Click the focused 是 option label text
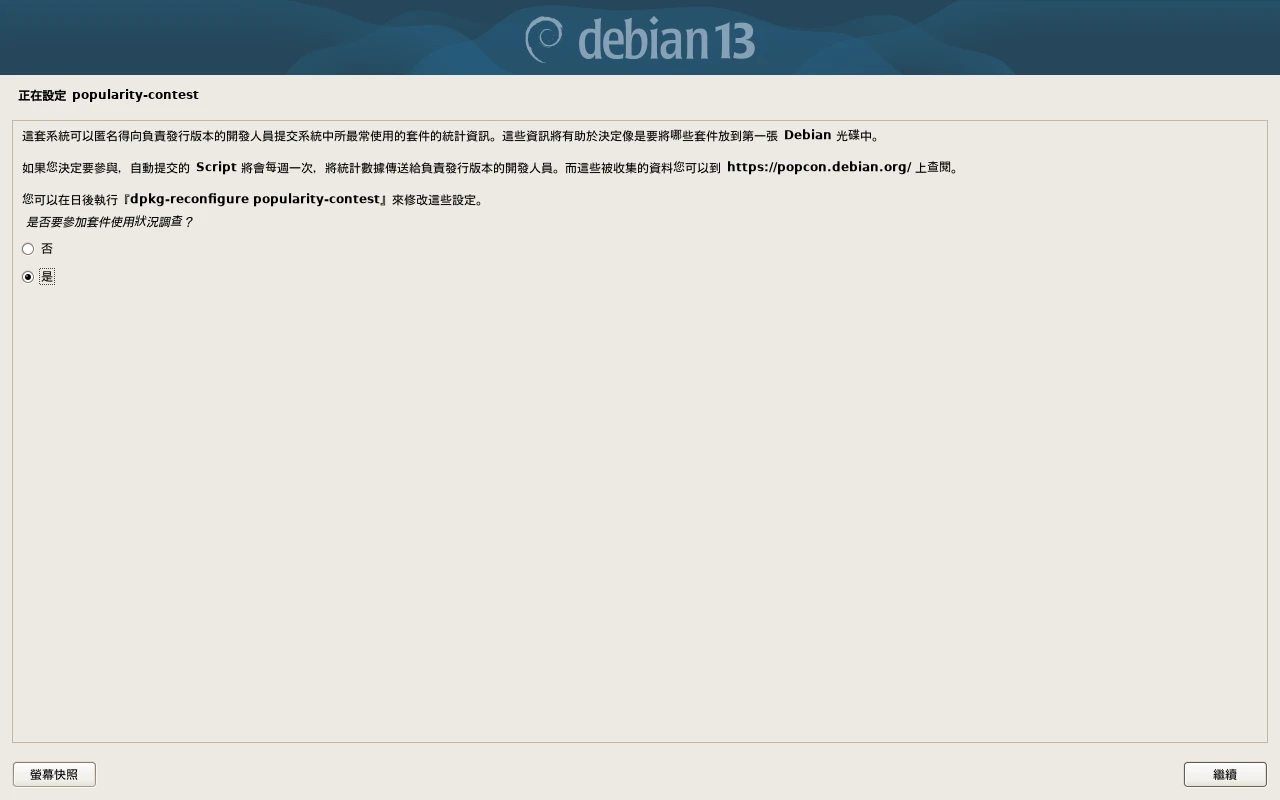 pyautogui.click(x=47, y=277)
